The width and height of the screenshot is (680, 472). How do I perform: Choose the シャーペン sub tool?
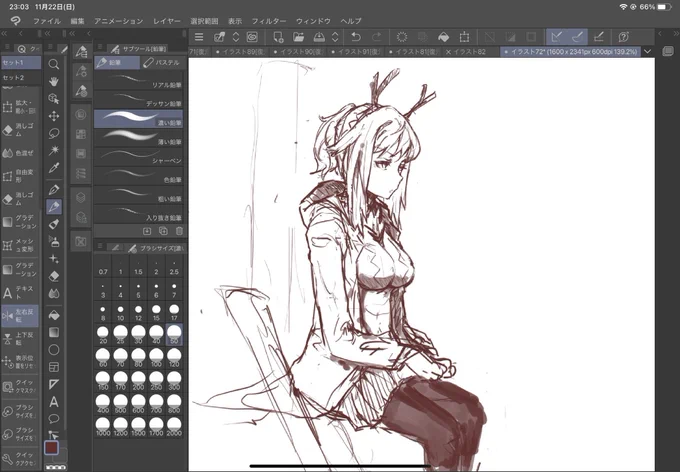pyautogui.click(x=138, y=156)
